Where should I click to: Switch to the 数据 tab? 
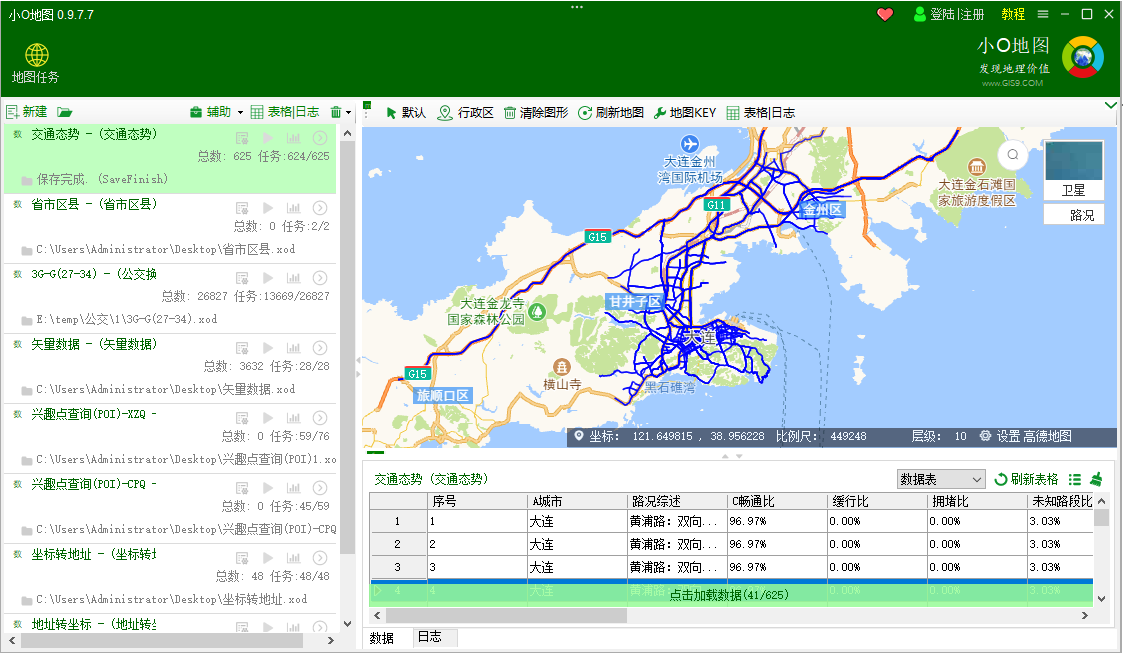click(x=382, y=637)
